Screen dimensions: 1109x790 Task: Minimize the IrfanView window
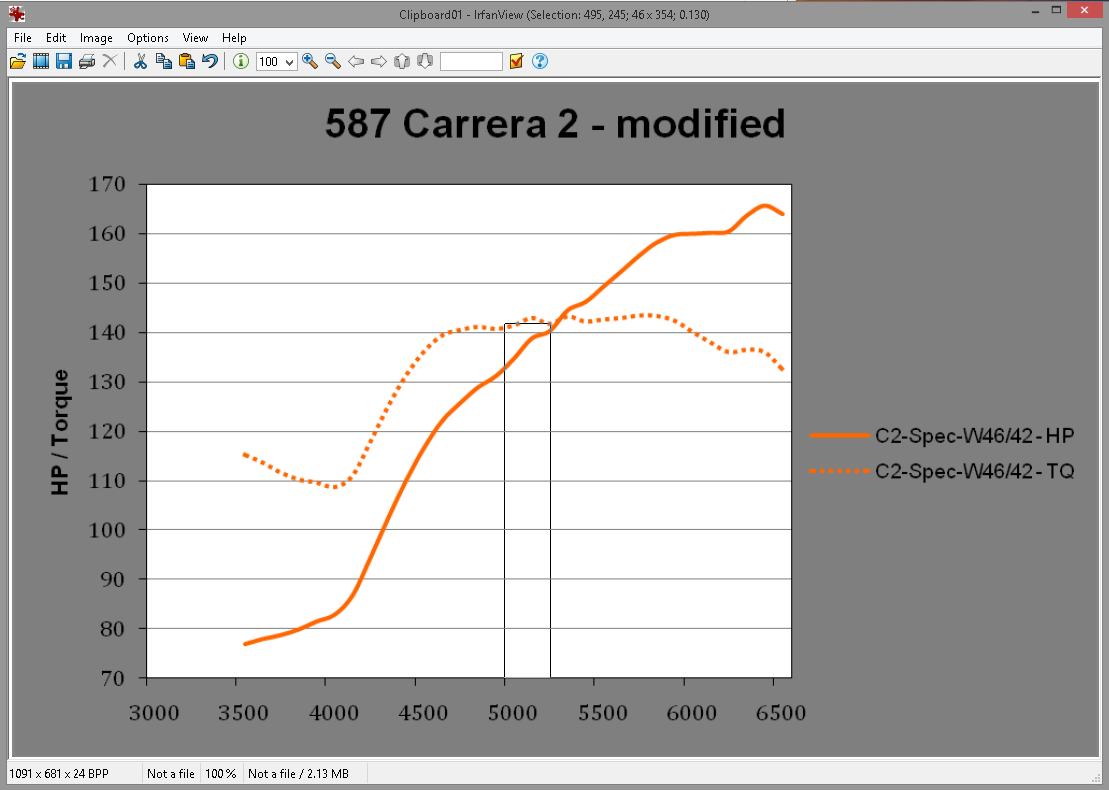tap(1035, 10)
